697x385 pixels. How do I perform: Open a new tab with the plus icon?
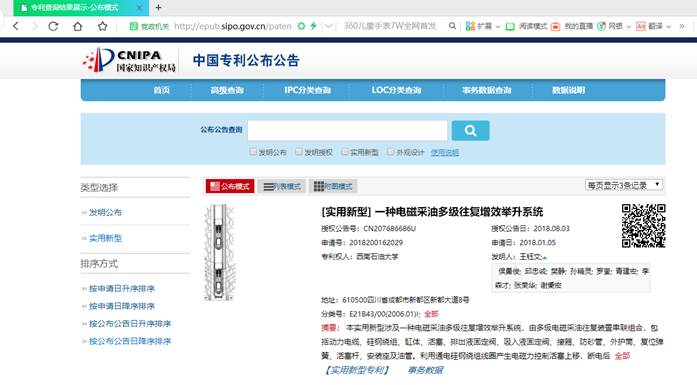(158, 8)
